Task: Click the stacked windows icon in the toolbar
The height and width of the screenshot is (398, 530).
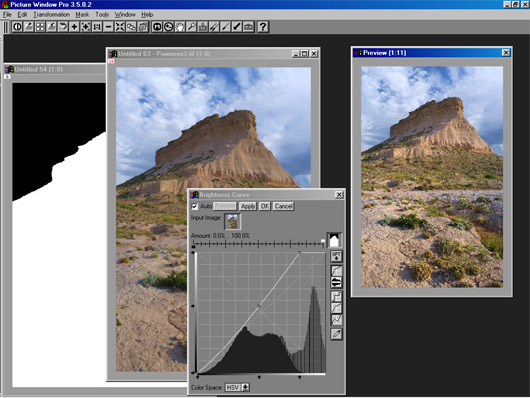Action: pyautogui.click(x=143, y=27)
